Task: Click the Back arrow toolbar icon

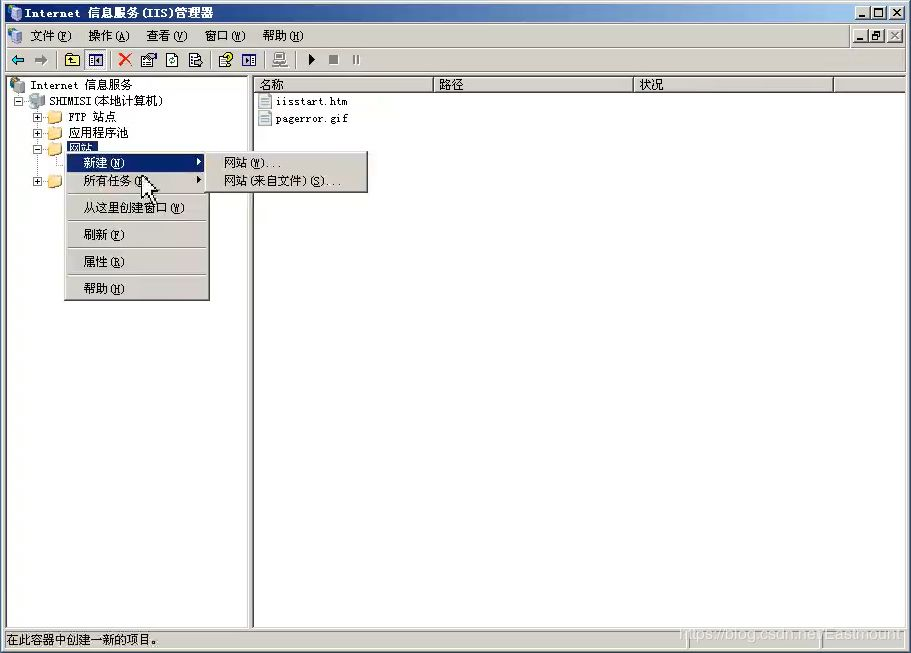Action: (18, 60)
